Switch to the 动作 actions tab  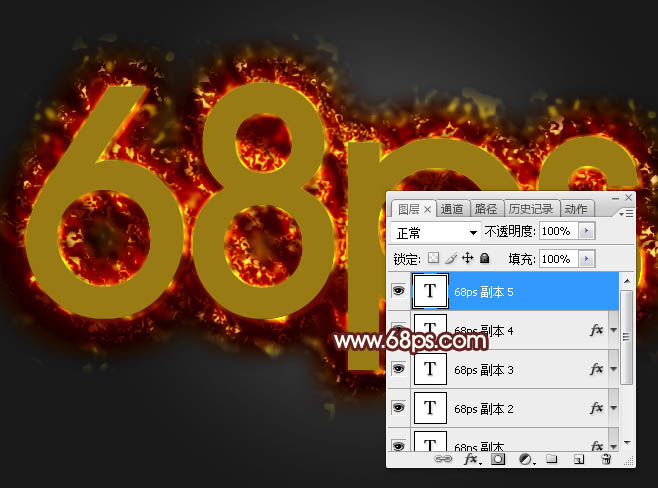point(576,209)
